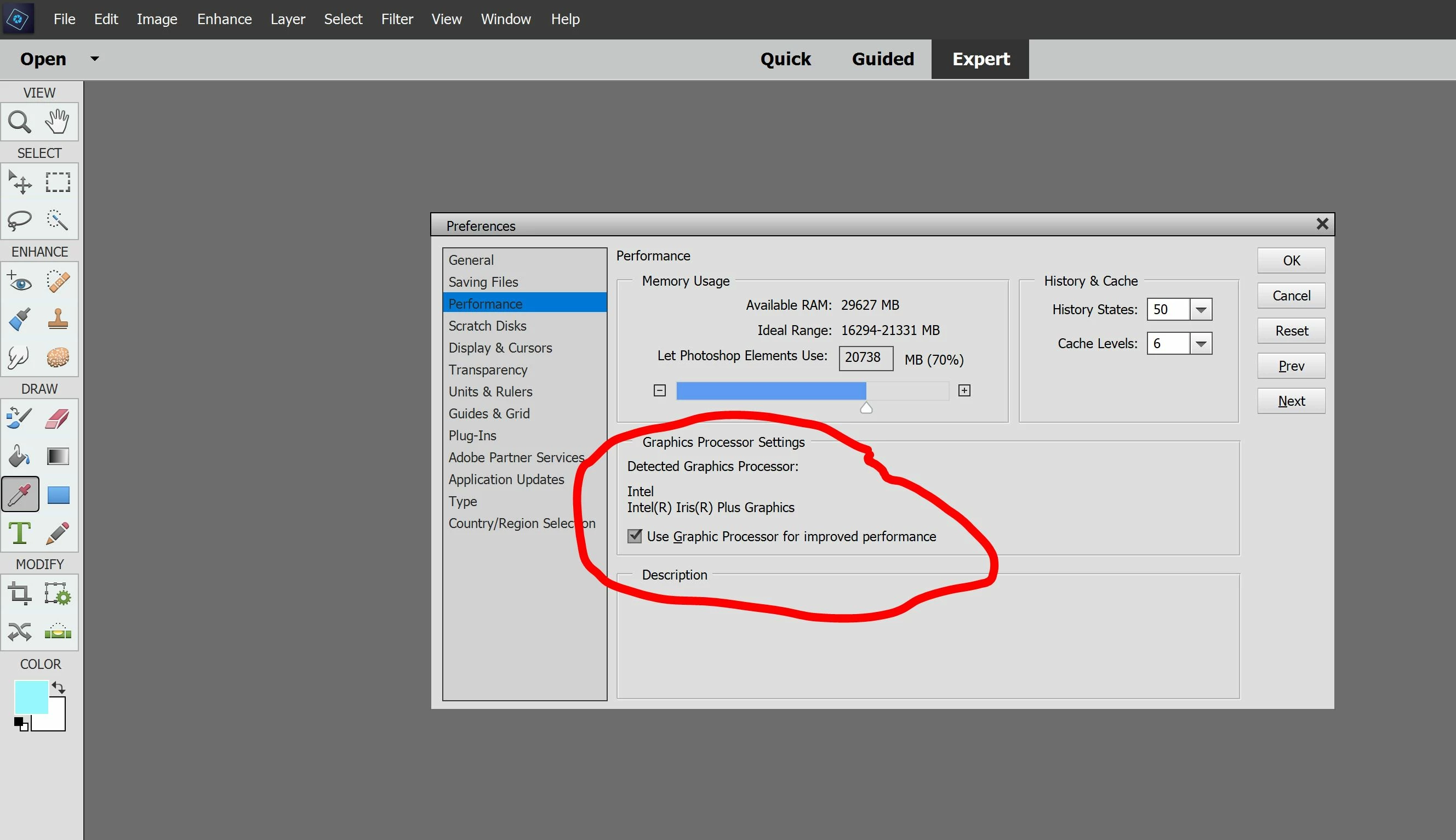
Task: Select the Hand tool
Action: coord(58,121)
